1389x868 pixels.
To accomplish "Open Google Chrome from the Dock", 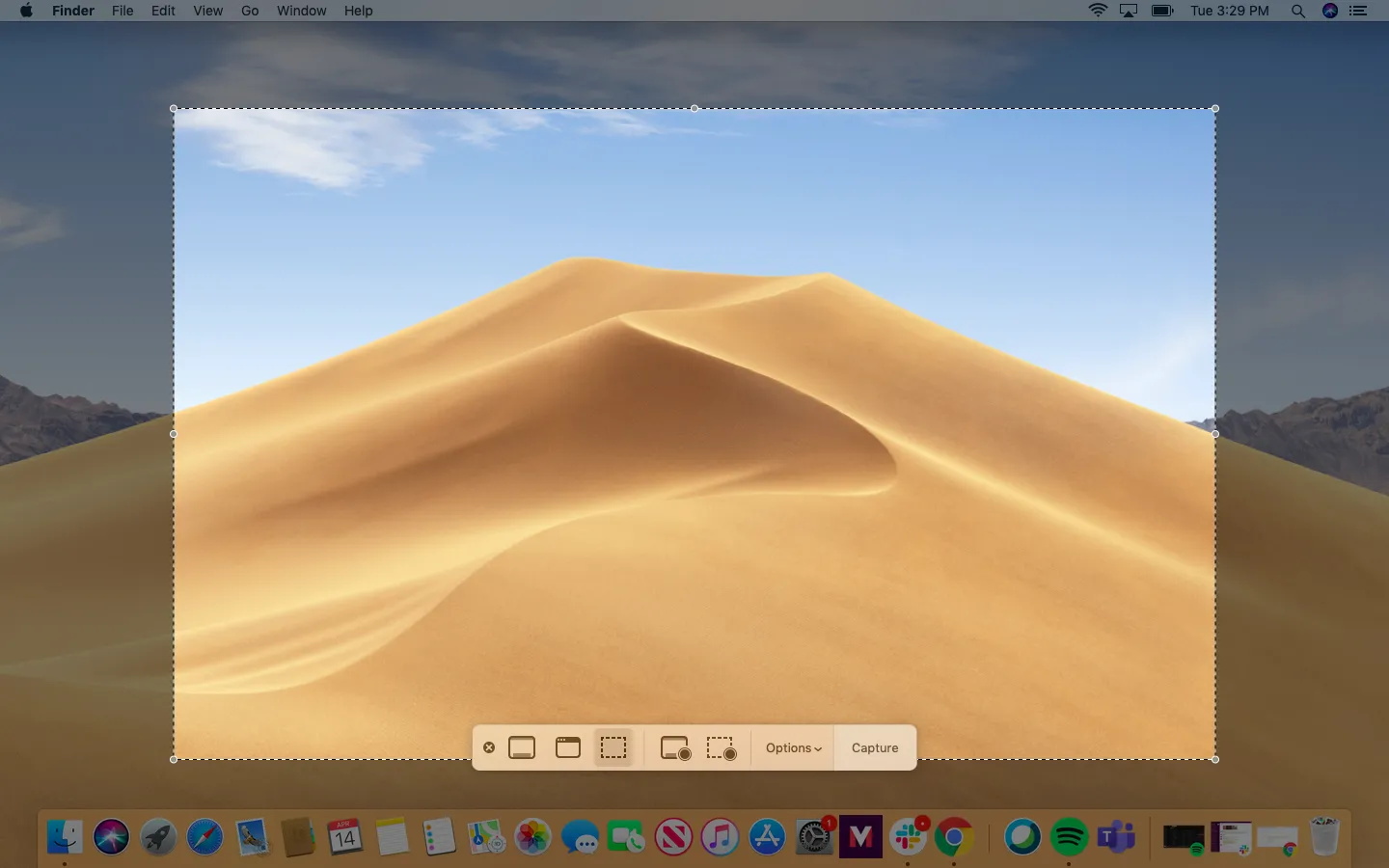I will 954,837.
